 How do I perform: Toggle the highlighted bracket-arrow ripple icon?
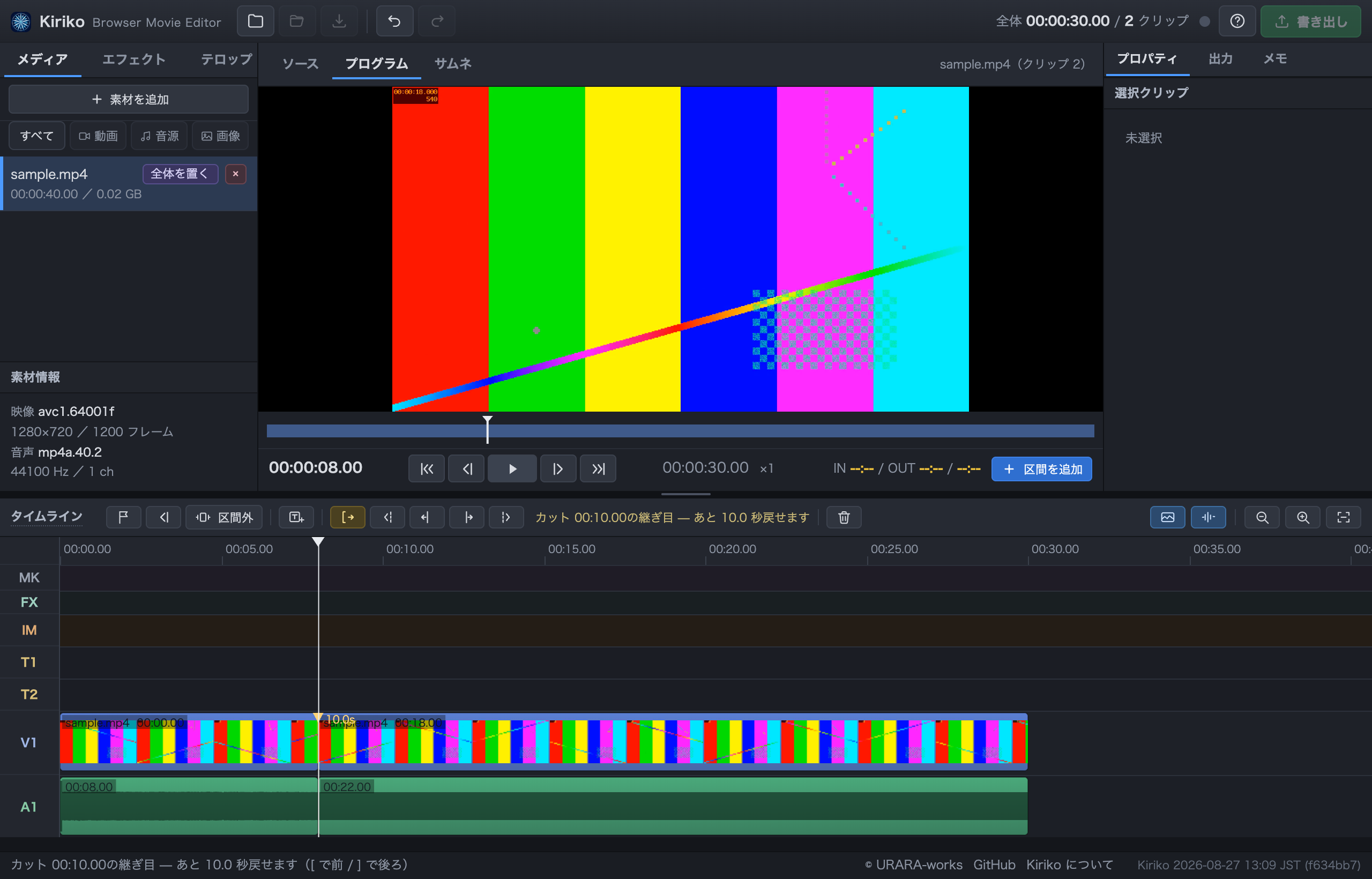tap(348, 517)
